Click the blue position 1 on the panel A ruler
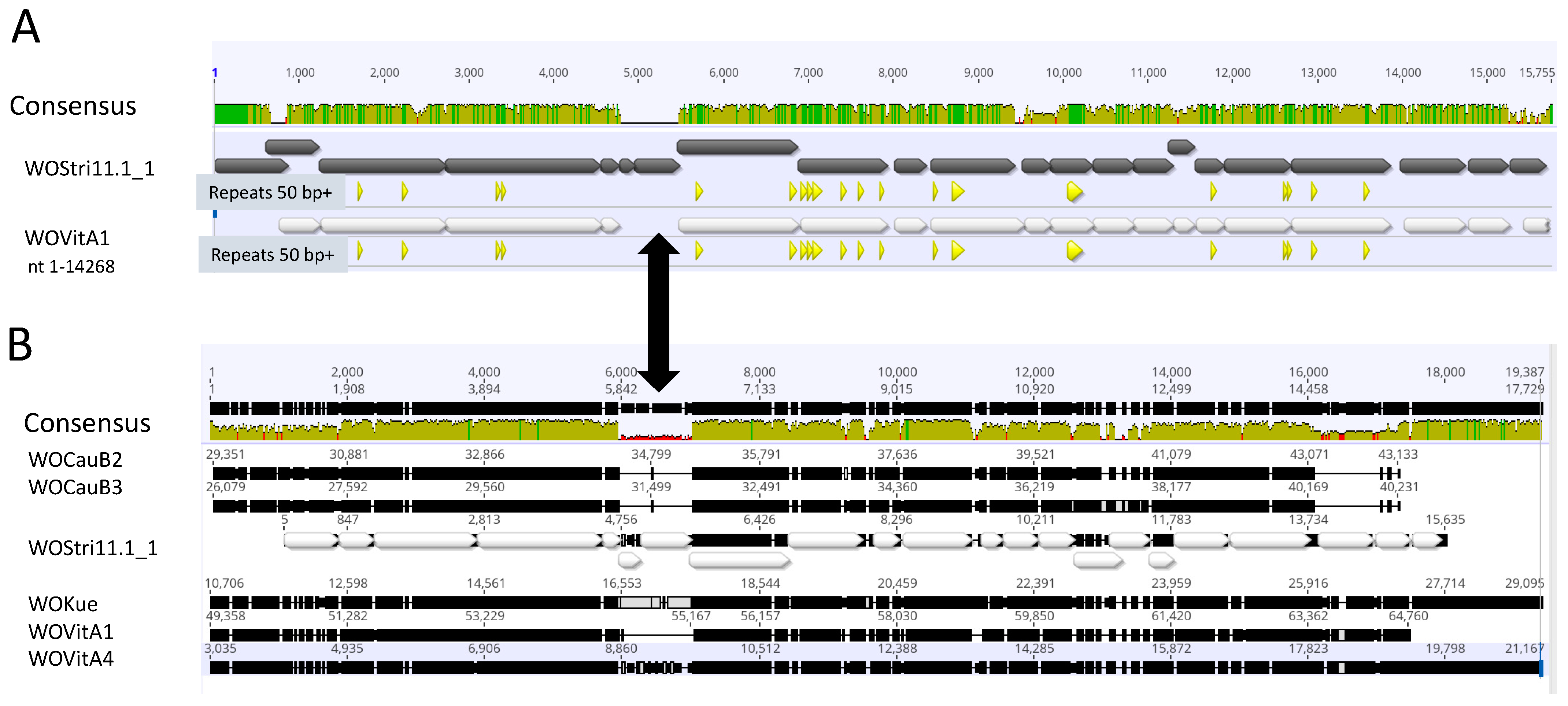 (214, 73)
